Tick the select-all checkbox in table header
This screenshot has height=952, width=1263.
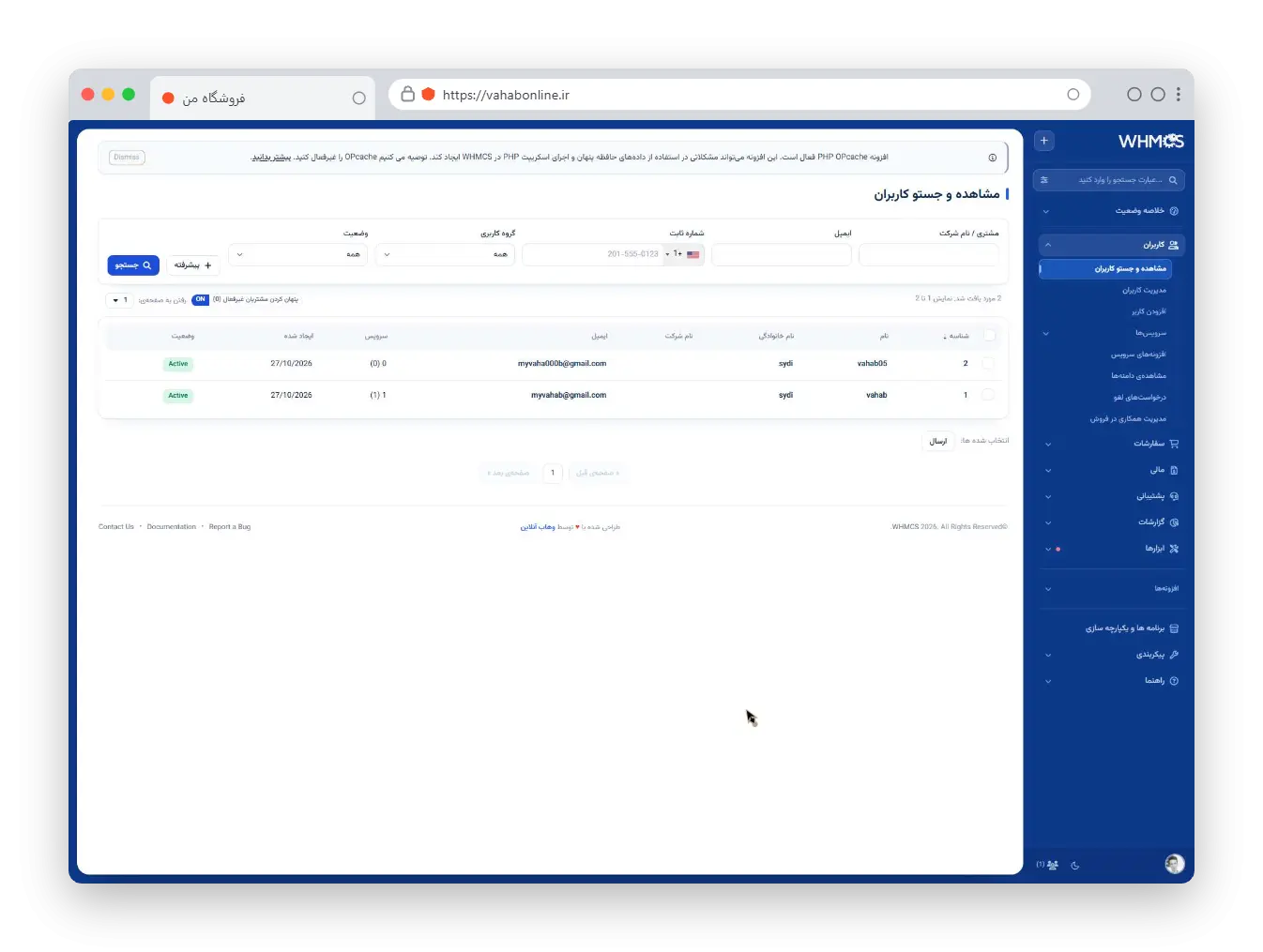989,335
